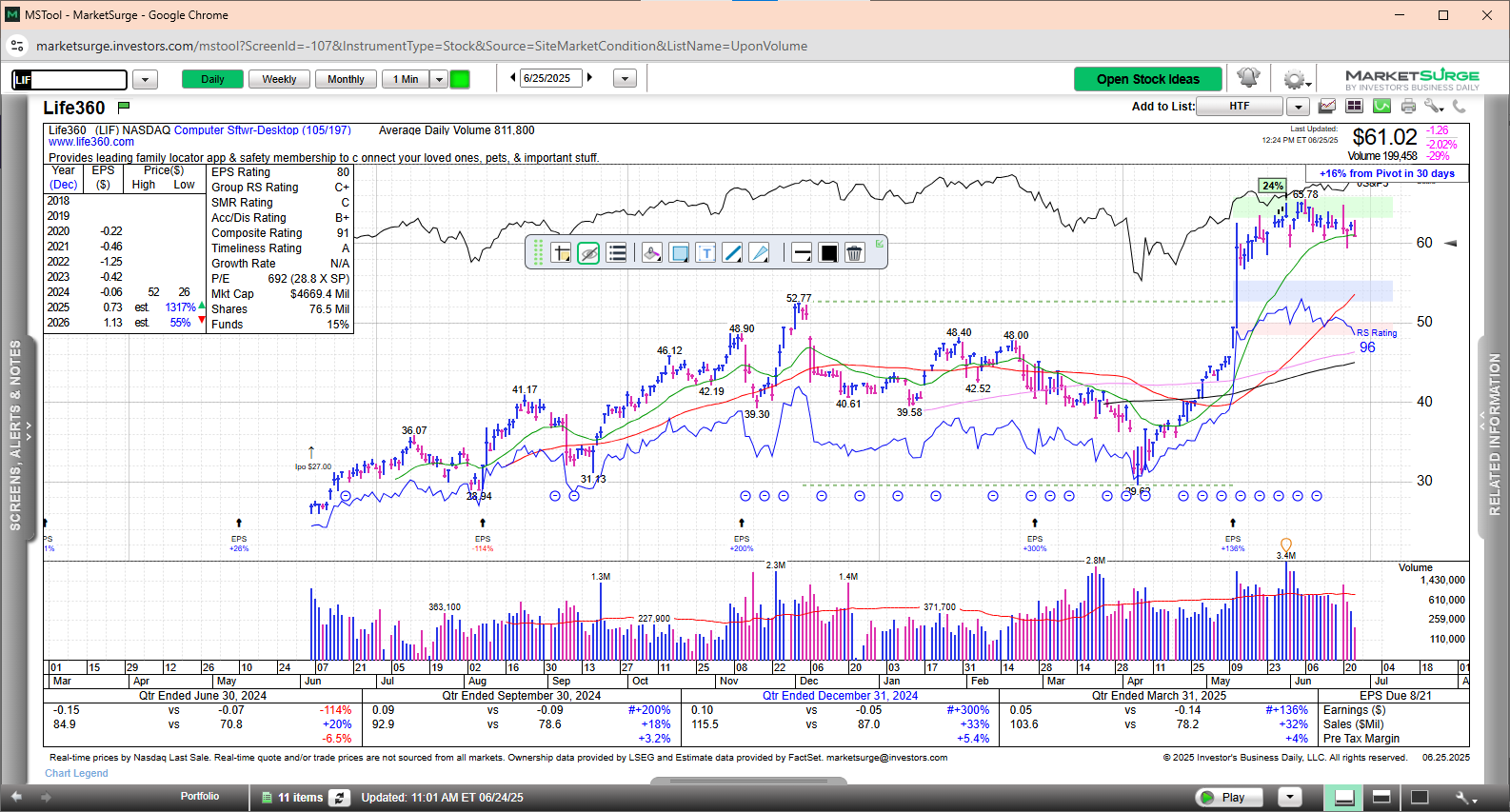Select the highlighter stamp drawing tool
The width and height of the screenshot is (1510, 812).
click(x=651, y=253)
